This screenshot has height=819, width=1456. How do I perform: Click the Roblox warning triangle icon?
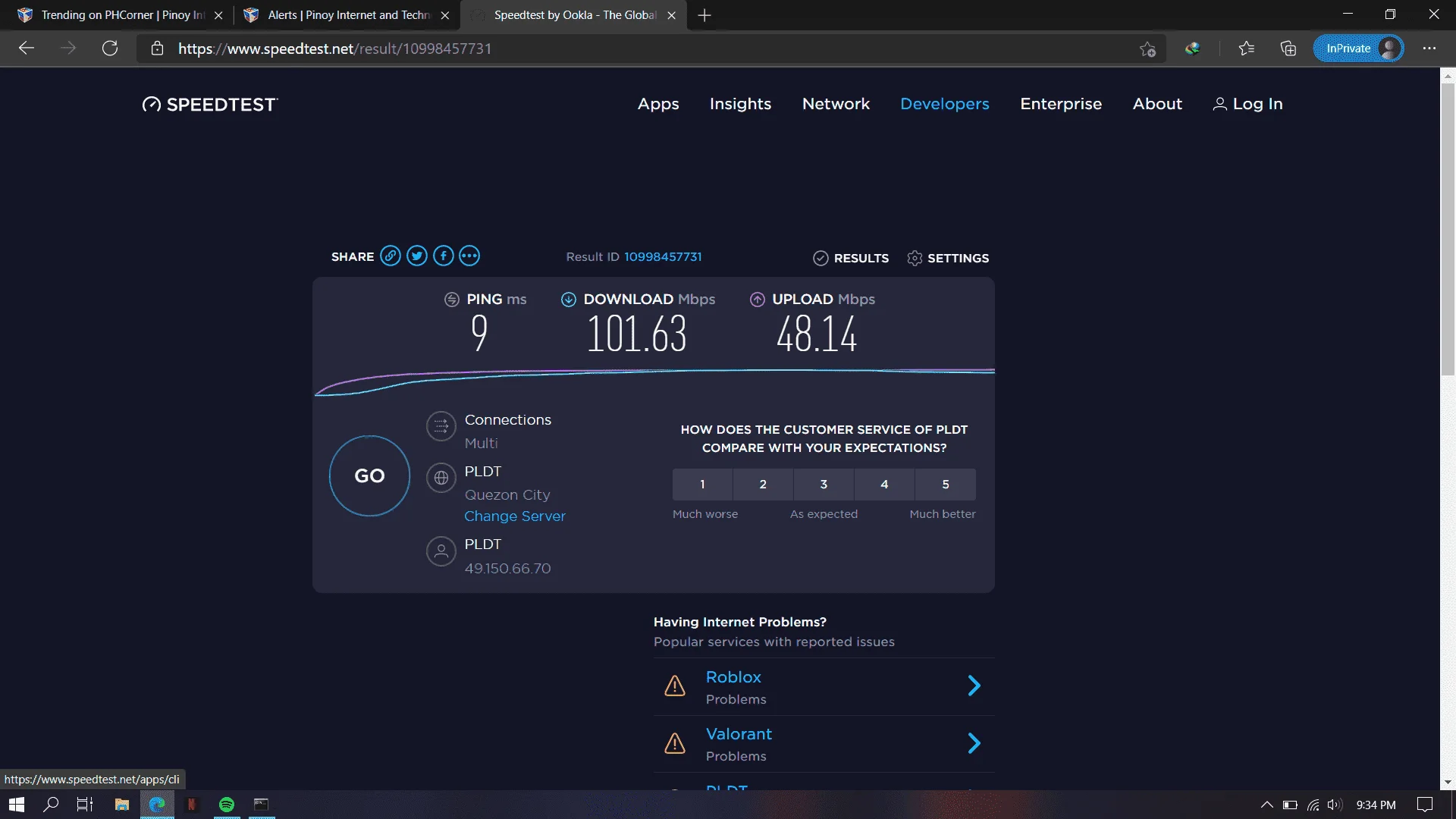click(x=675, y=686)
